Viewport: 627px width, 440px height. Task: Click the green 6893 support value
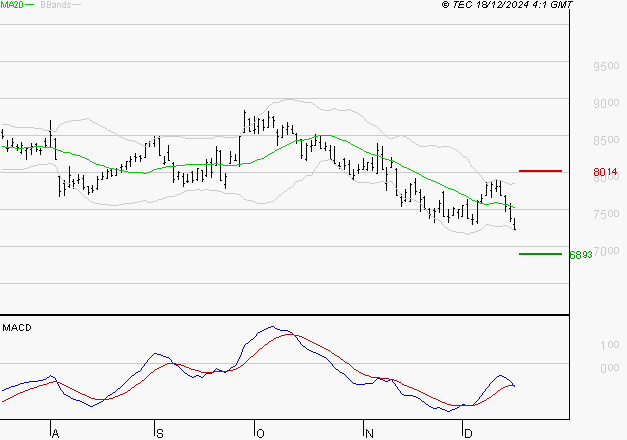click(x=581, y=255)
